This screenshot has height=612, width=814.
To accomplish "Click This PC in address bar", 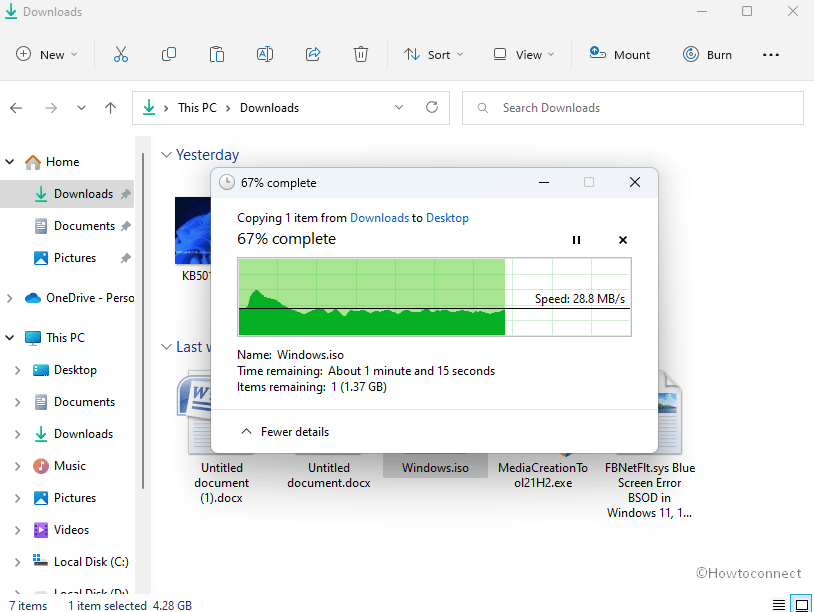I will pyautogui.click(x=197, y=108).
